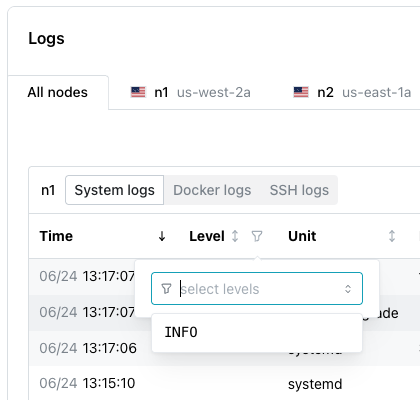
Task: Click the US flag icon beside n1
Action: (138, 92)
